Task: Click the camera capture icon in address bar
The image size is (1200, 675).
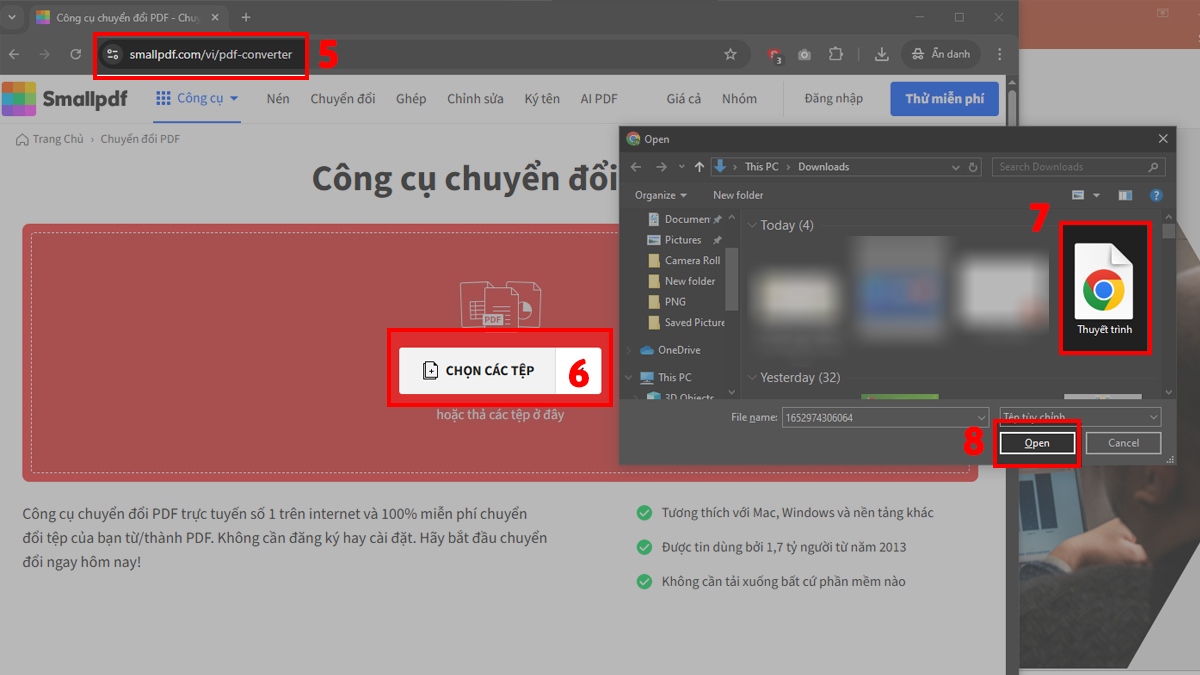Action: click(x=804, y=54)
